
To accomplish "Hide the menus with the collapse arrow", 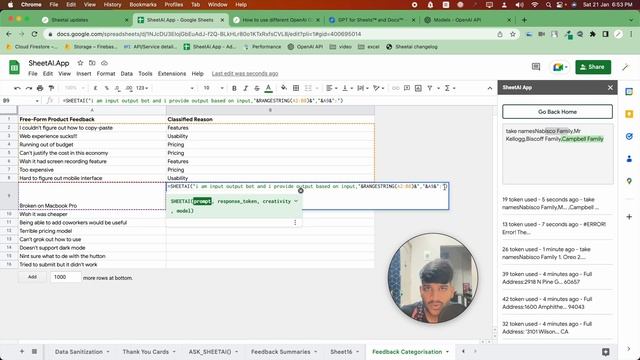I will pyautogui.click(x=490, y=88).
